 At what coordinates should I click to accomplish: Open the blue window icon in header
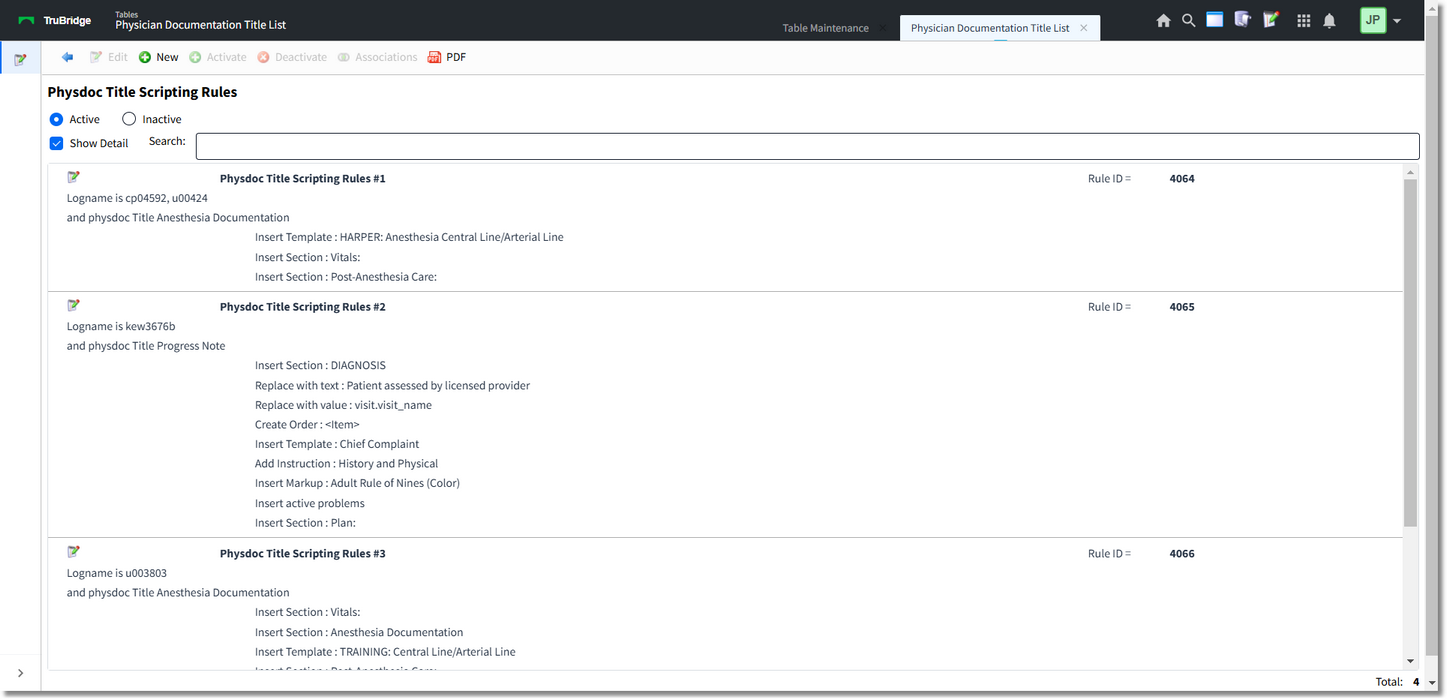[x=1214, y=19]
